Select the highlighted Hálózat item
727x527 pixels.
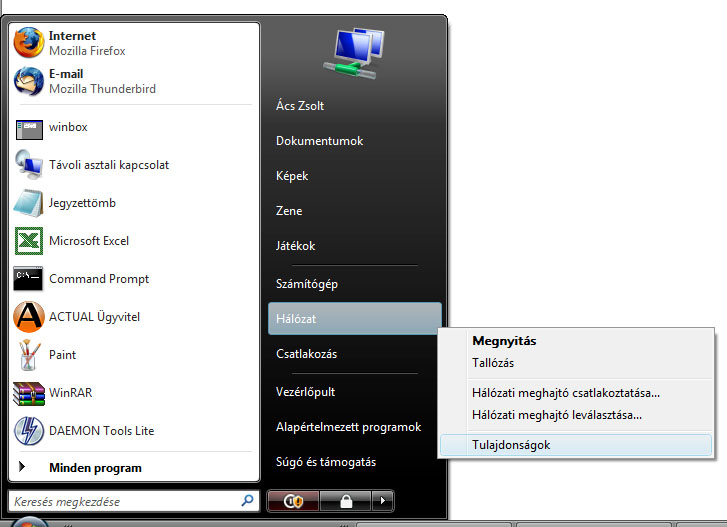coord(355,318)
